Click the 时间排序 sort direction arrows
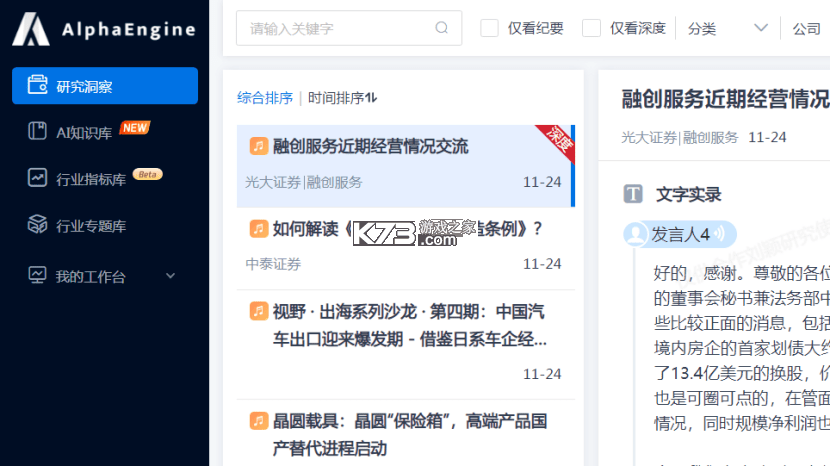Viewport: 830px width, 466px height. (x=371, y=97)
